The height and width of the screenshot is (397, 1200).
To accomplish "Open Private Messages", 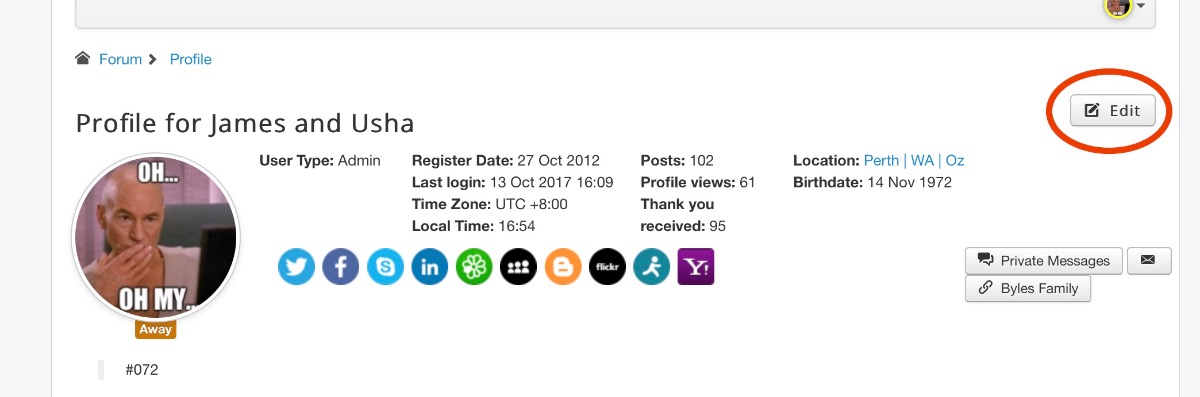I will pyautogui.click(x=1044, y=260).
